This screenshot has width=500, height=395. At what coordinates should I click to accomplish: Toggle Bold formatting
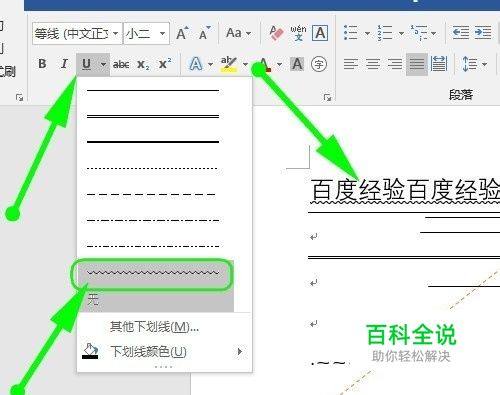42,64
